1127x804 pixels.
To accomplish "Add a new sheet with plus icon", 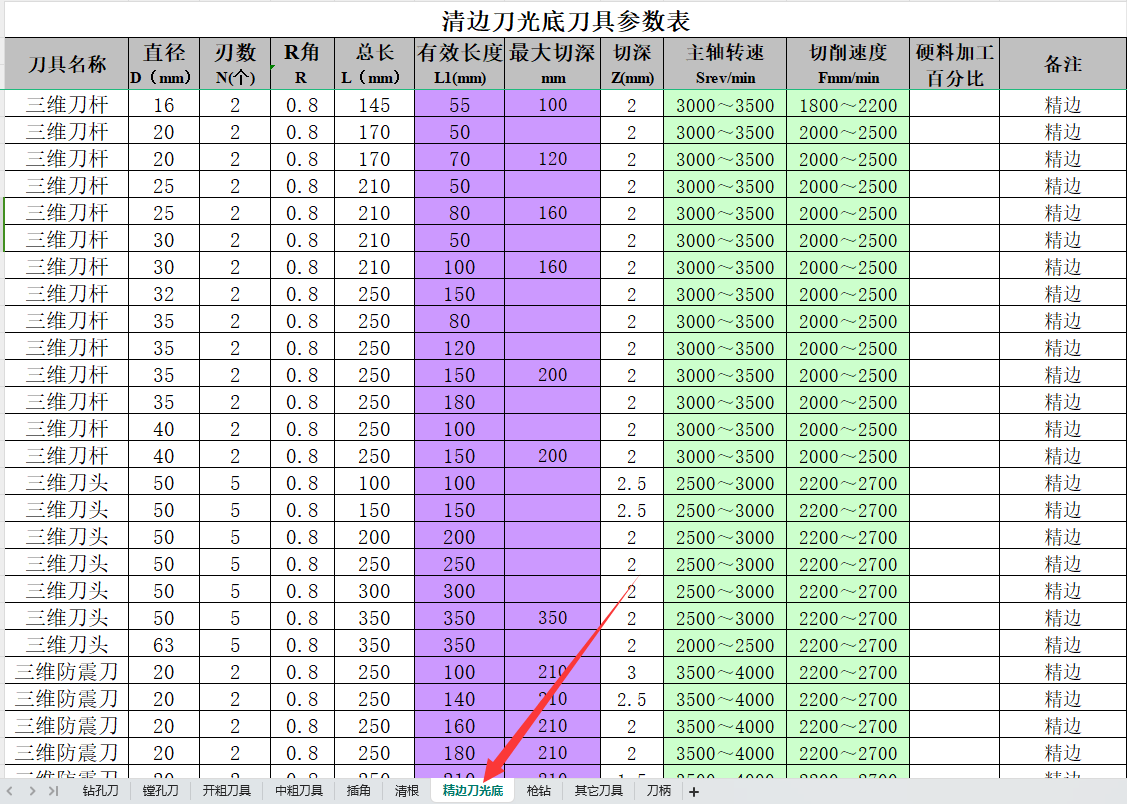I will [x=694, y=792].
